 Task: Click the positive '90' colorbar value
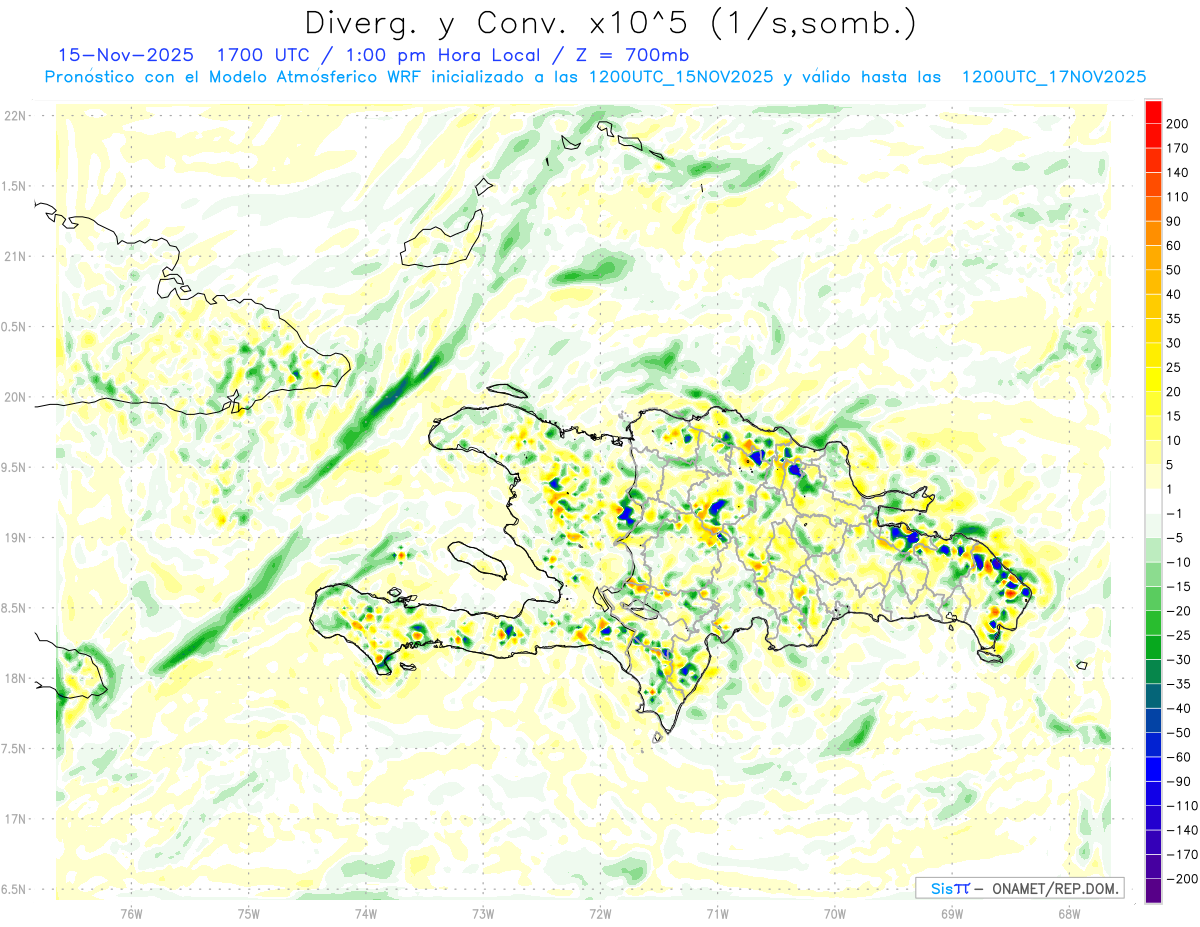tap(1175, 221)
